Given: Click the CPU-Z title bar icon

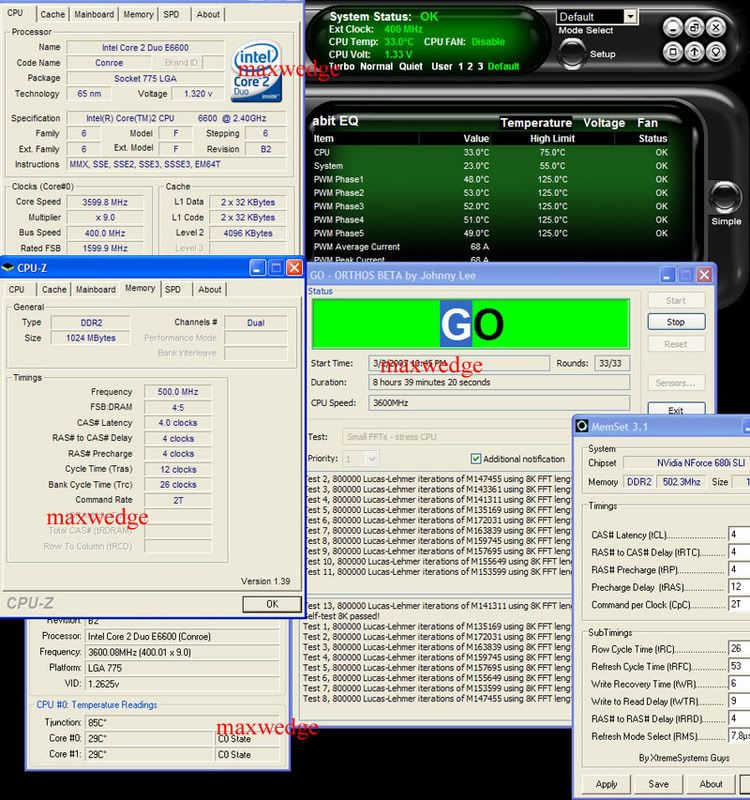Looking at the screenshot, I should (8, 267).
